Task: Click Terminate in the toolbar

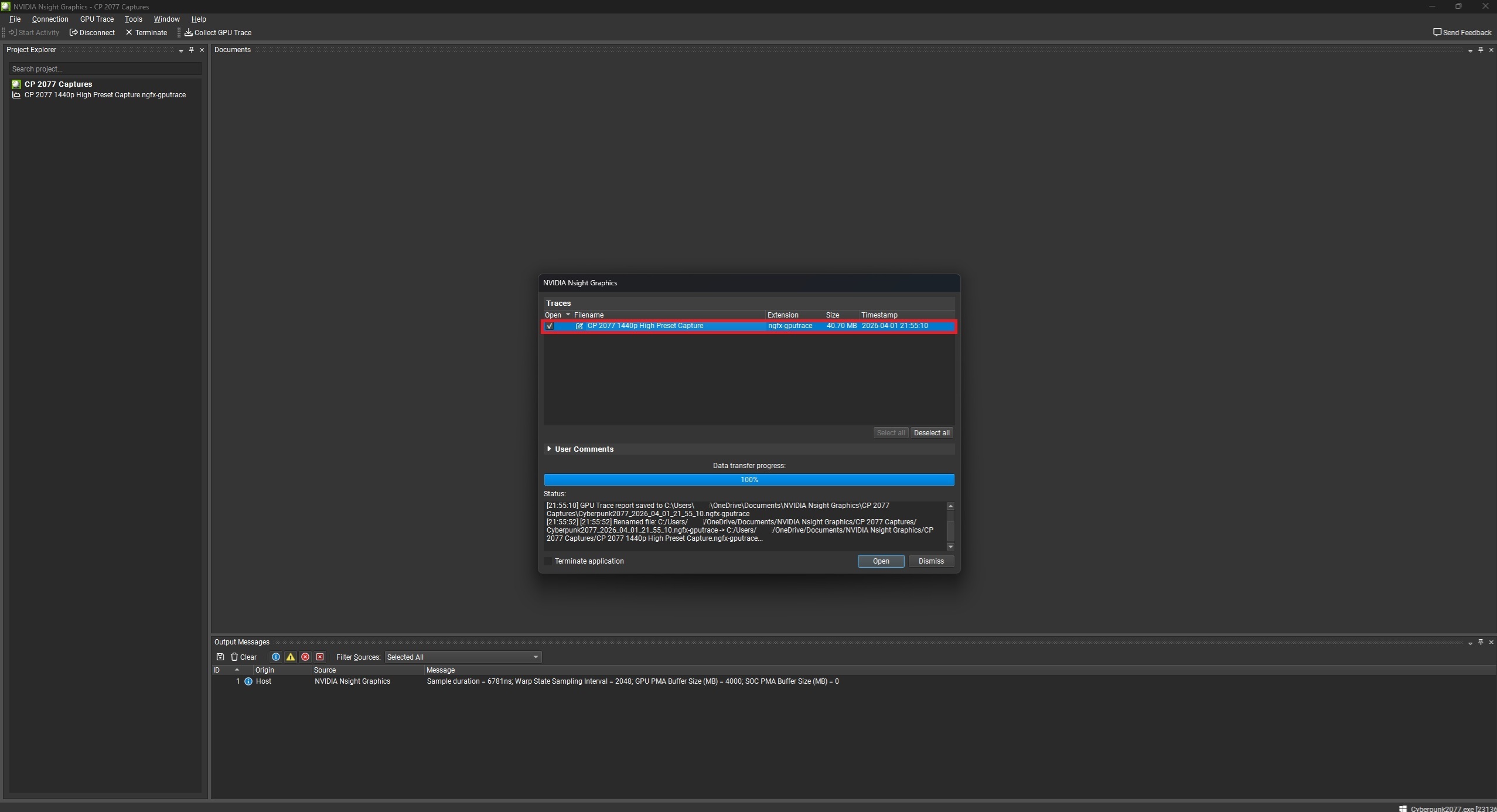Action: click(146, 33)
